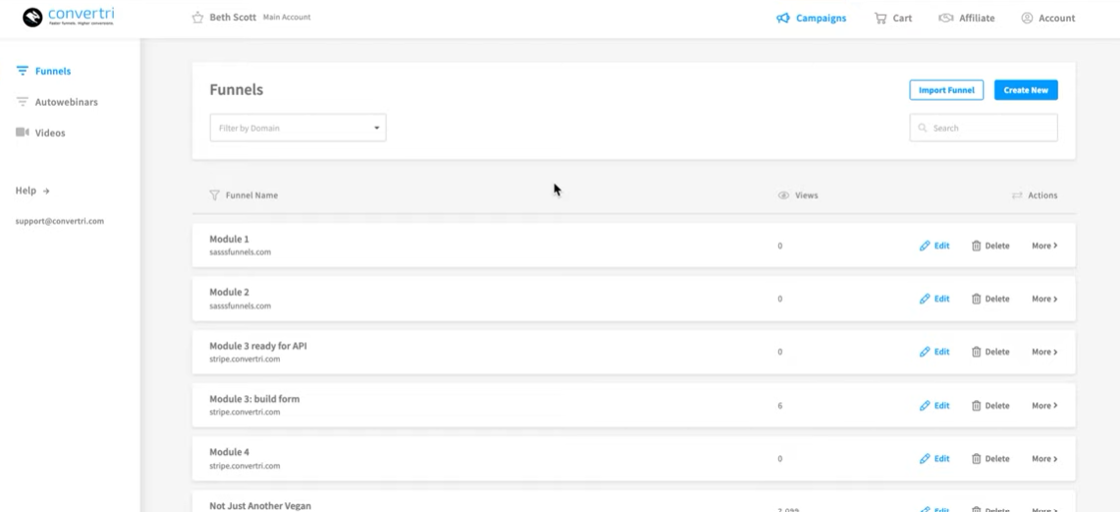This screenshot has height=512, width=1120.
Task: Click the pencil Edit icon for Module 1
Action: tap(925, 246)
